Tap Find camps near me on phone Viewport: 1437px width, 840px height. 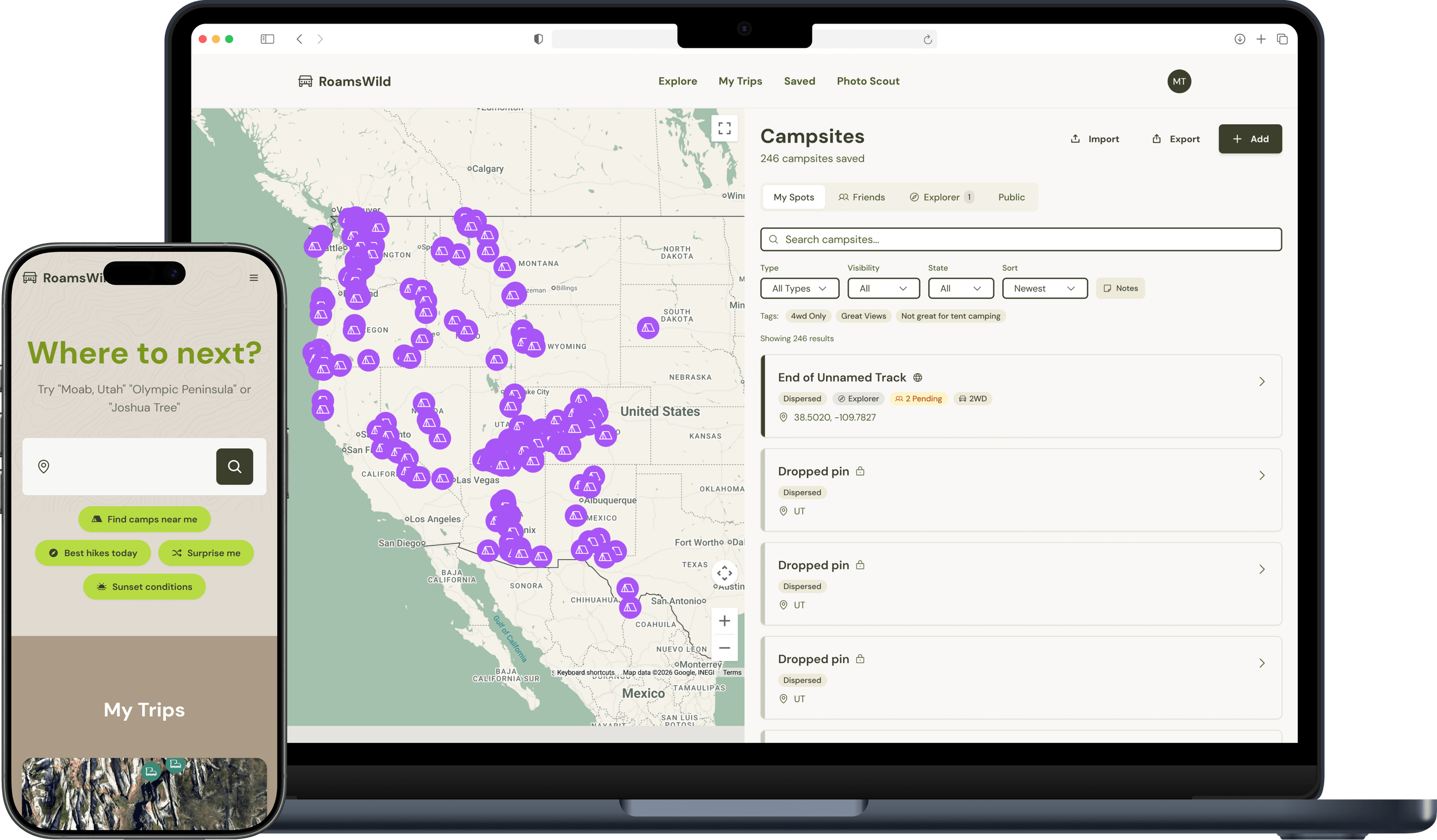pos(144,519)
